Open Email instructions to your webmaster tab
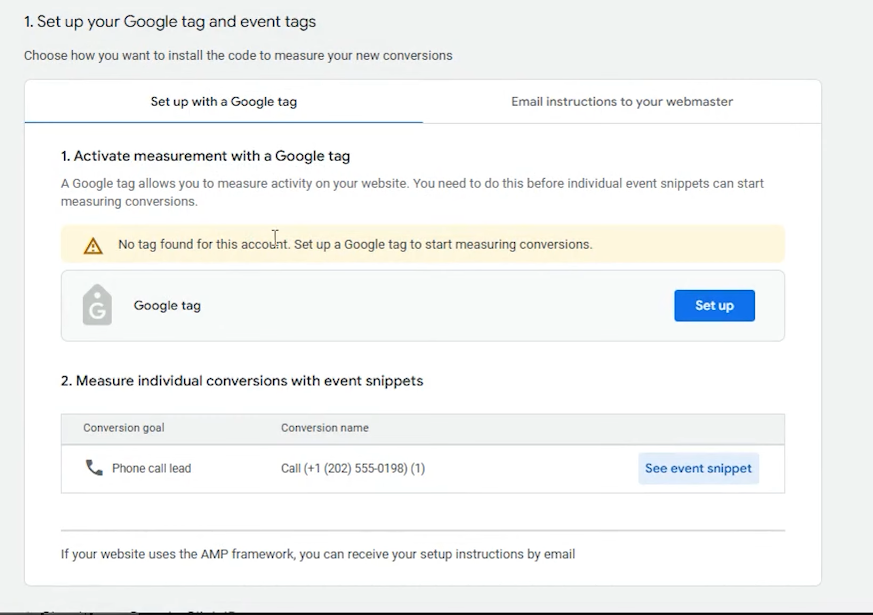 [x=622, y=102]
